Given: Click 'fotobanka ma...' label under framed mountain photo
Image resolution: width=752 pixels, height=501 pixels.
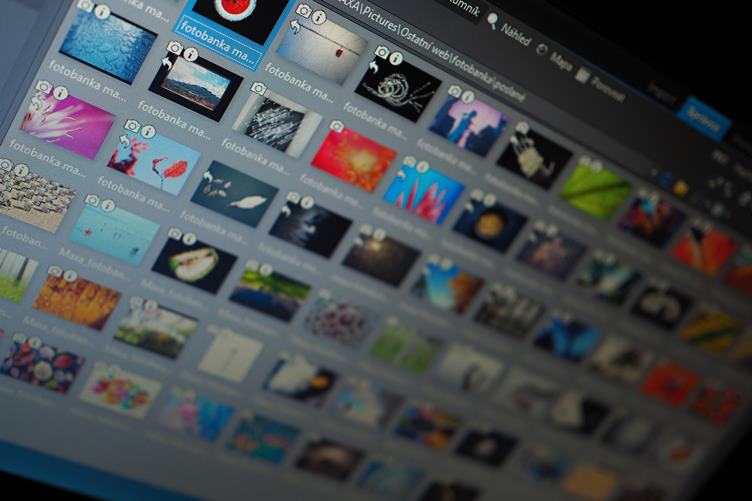Looking at the screenshot, I should pos(173,120).
